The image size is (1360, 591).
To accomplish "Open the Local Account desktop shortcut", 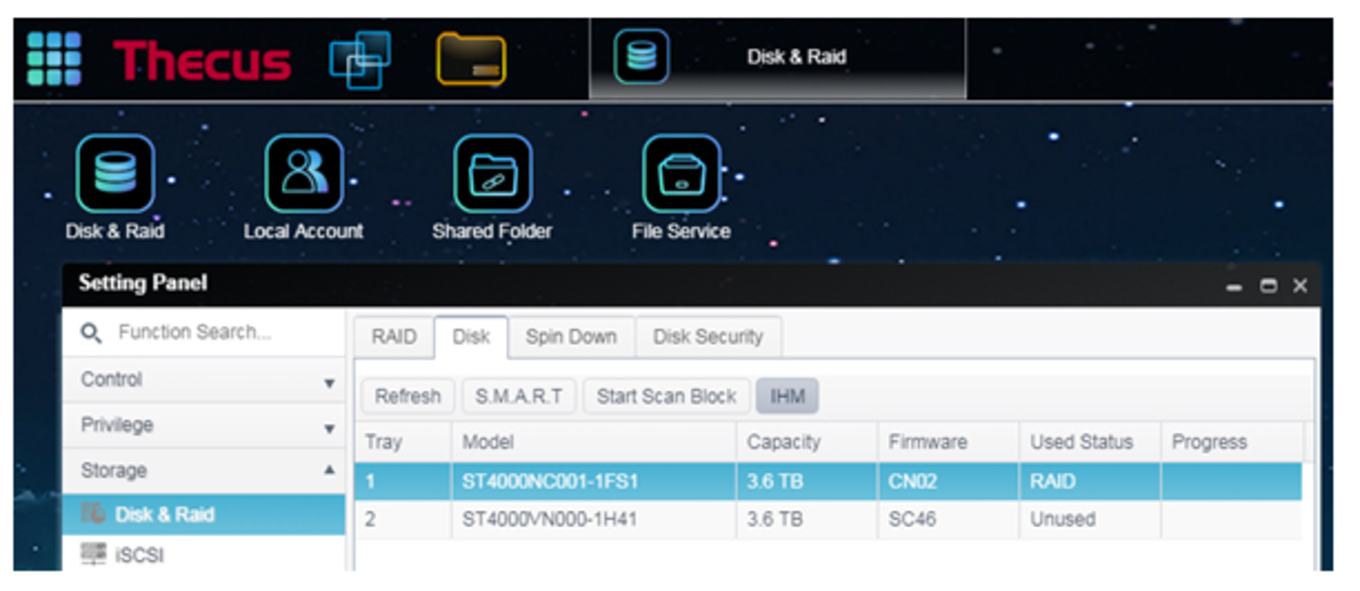I will pos(303,187).
